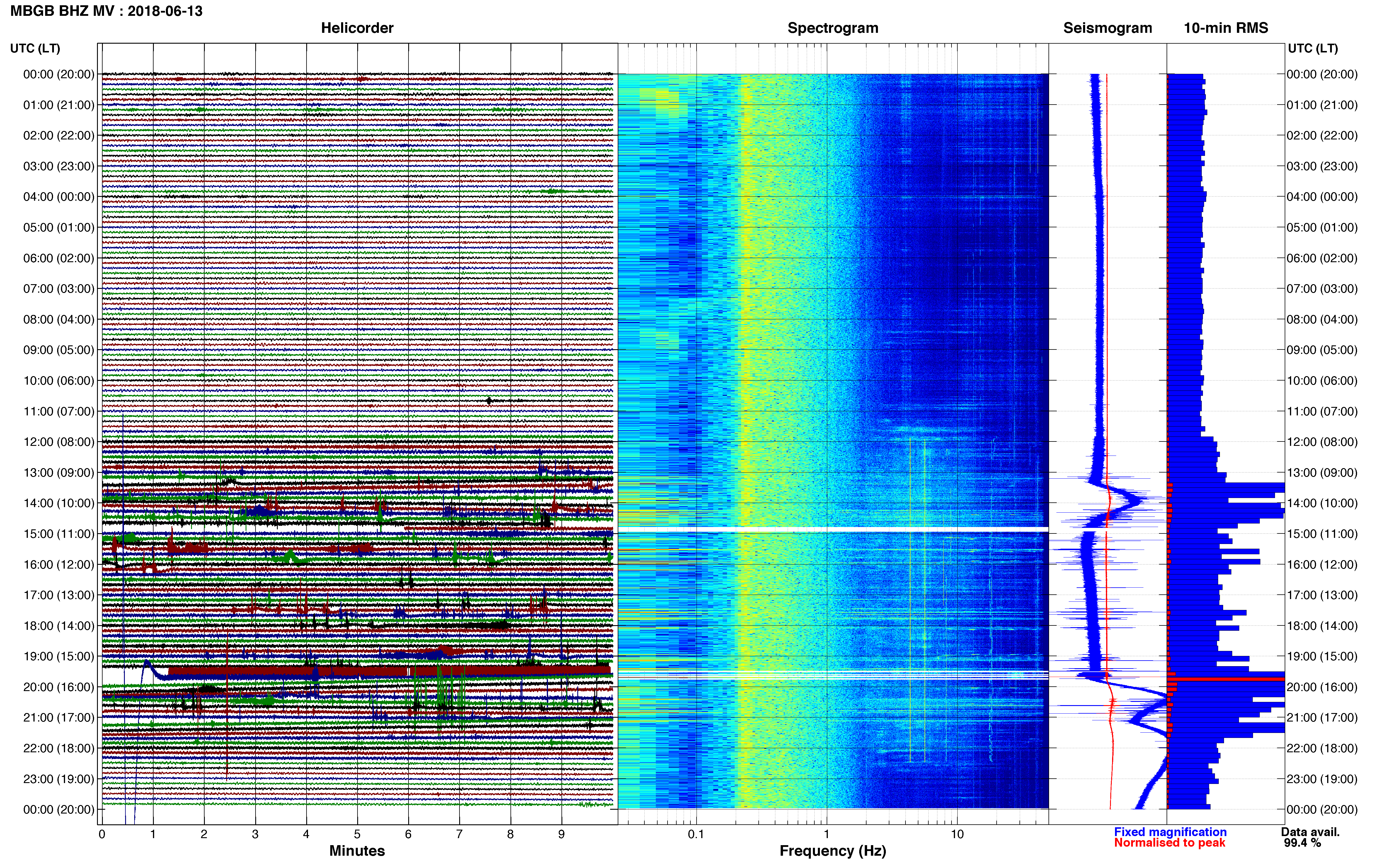Click the 'UTC (LT)' label beside the Helicorder
1389x868 pixels.
coord(35,48)
